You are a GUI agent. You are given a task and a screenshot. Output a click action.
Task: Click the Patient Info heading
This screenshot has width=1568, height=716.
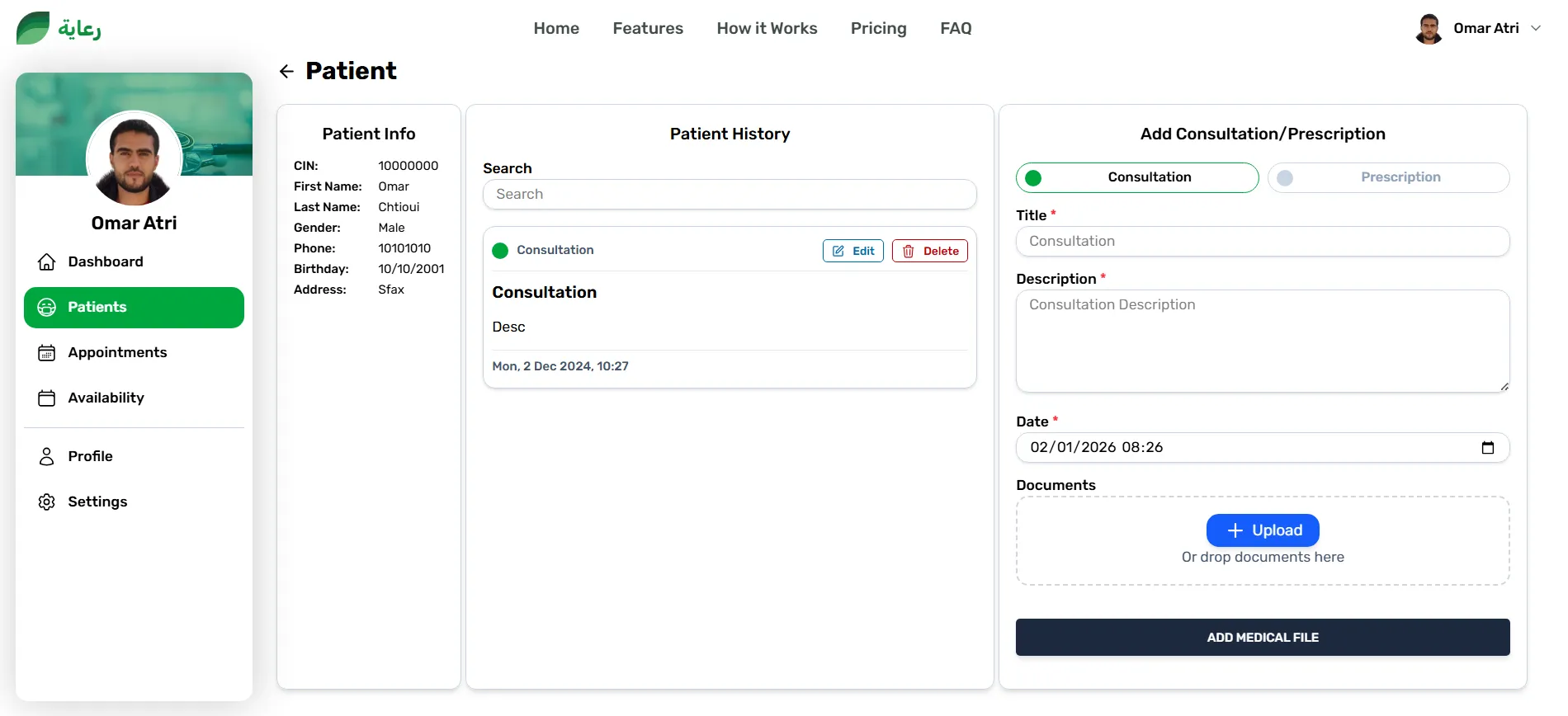pos(369,134)
